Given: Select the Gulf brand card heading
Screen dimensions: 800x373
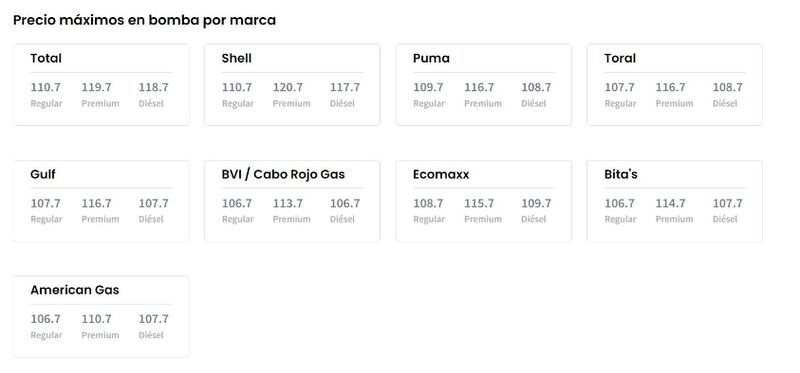Looking at the screenshot, I should pos(43,174).
